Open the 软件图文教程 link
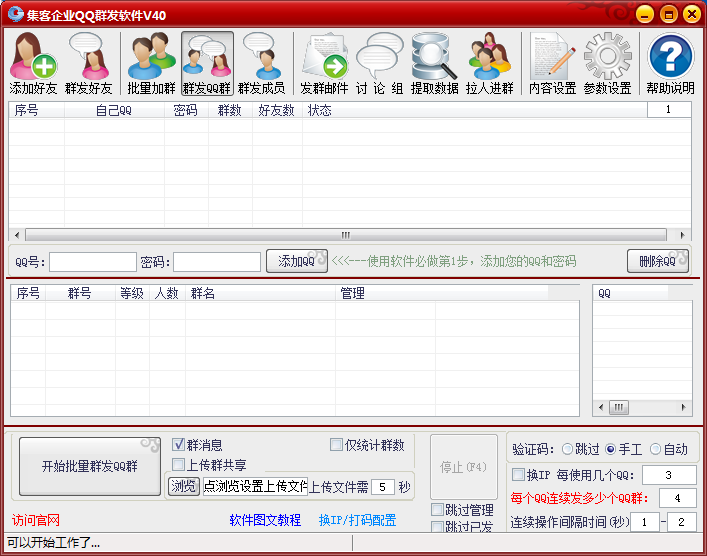The image size is (707, 556). click(x=265, y=520)
